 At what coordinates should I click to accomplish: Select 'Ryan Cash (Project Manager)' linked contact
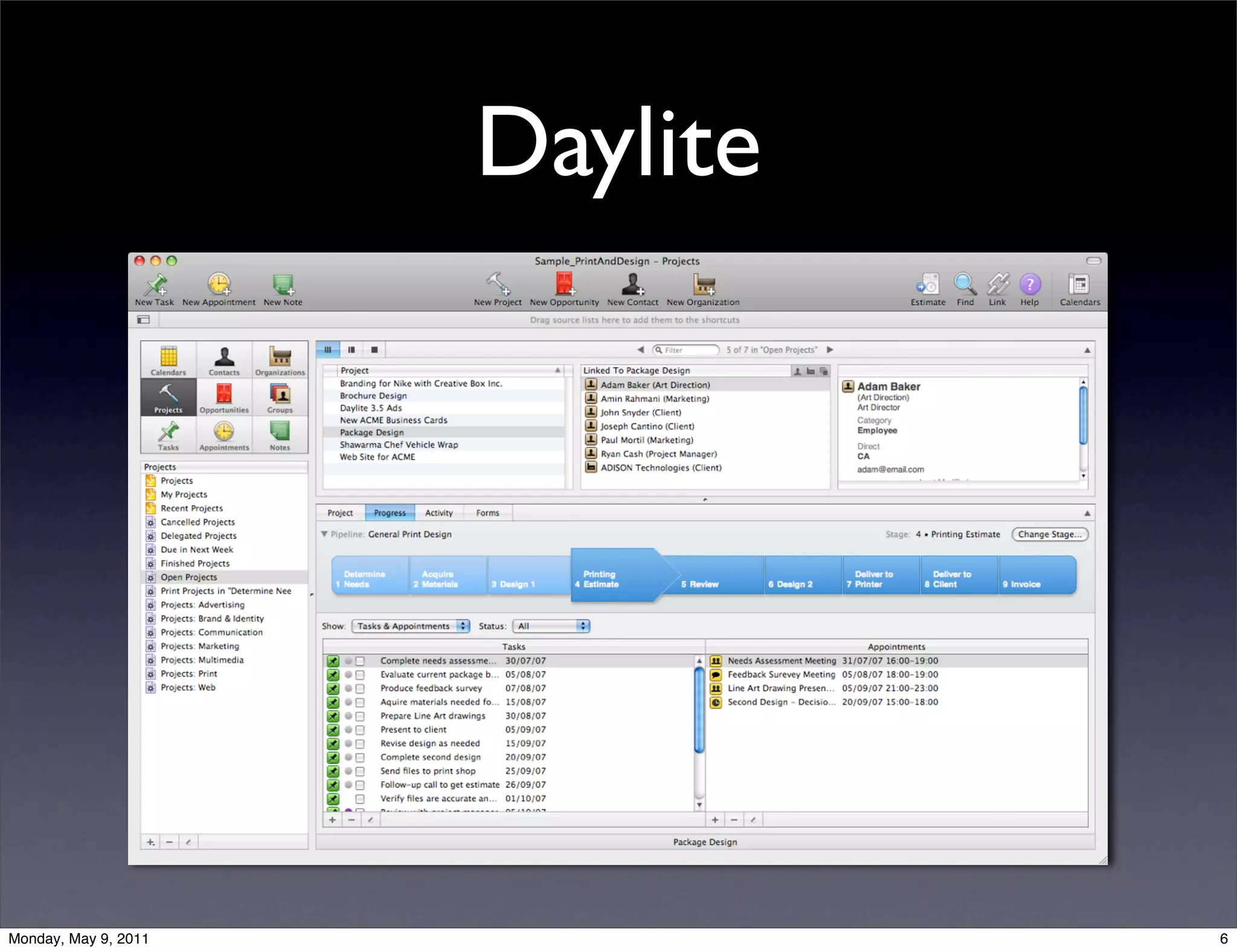(x=705, y=454)
